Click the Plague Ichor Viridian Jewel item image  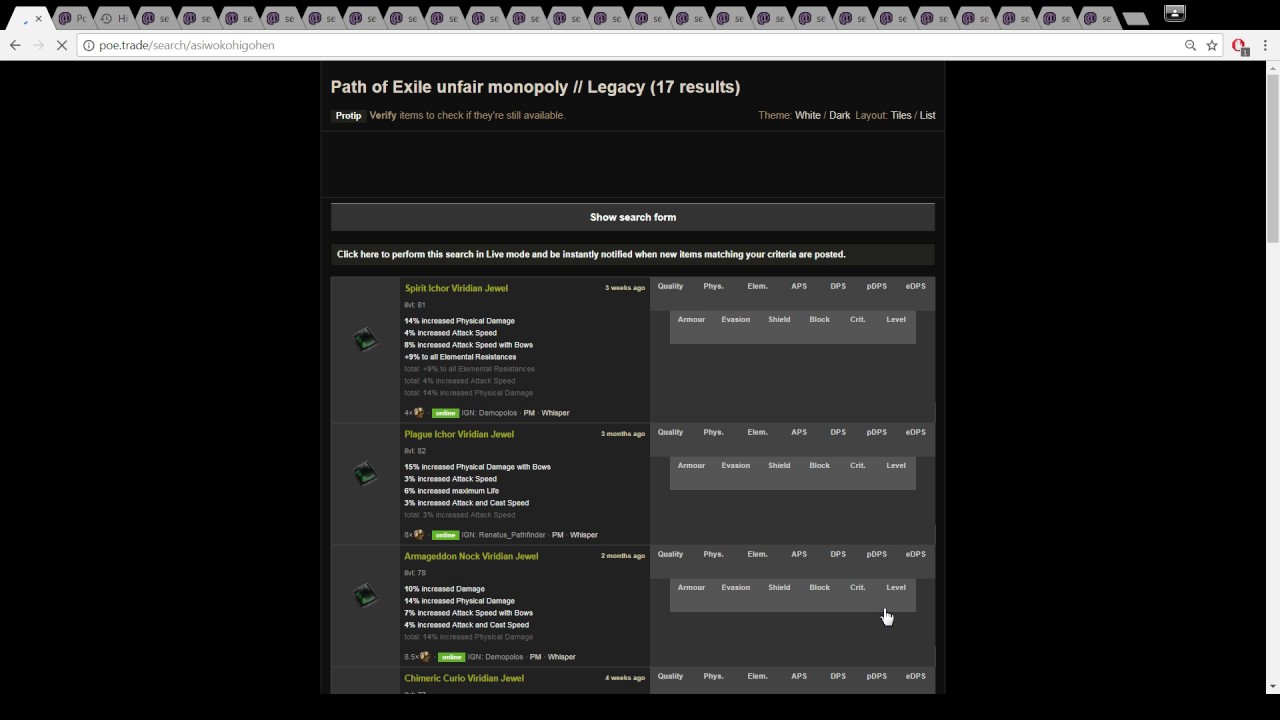365,474
